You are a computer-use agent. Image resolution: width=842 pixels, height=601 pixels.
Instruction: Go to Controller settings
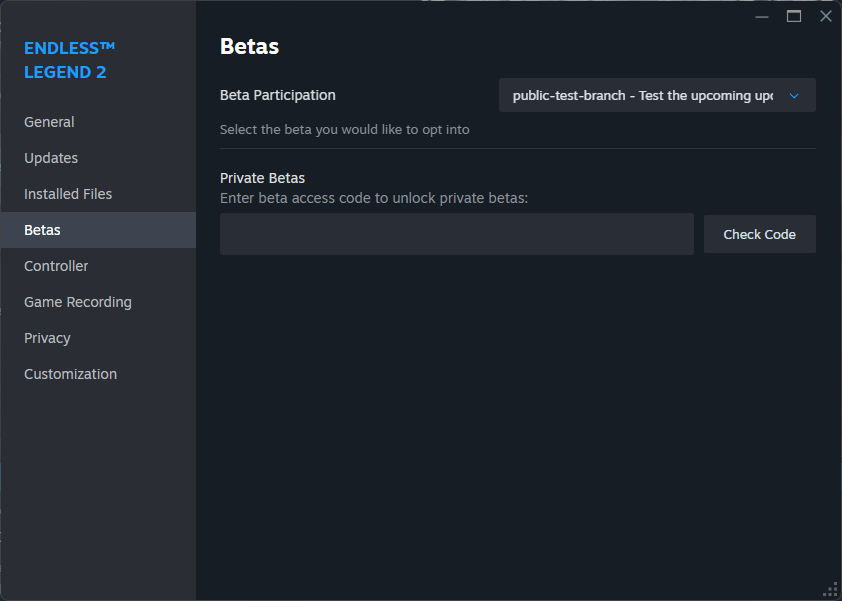tap(56, 266)
